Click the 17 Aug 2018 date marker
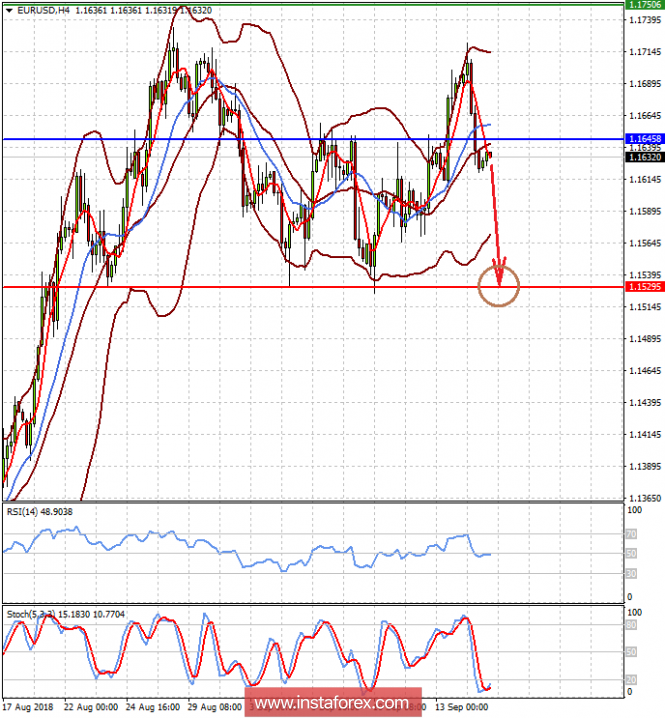The height and width of the screenshot is (718, 665). click(x=28, y=707)
